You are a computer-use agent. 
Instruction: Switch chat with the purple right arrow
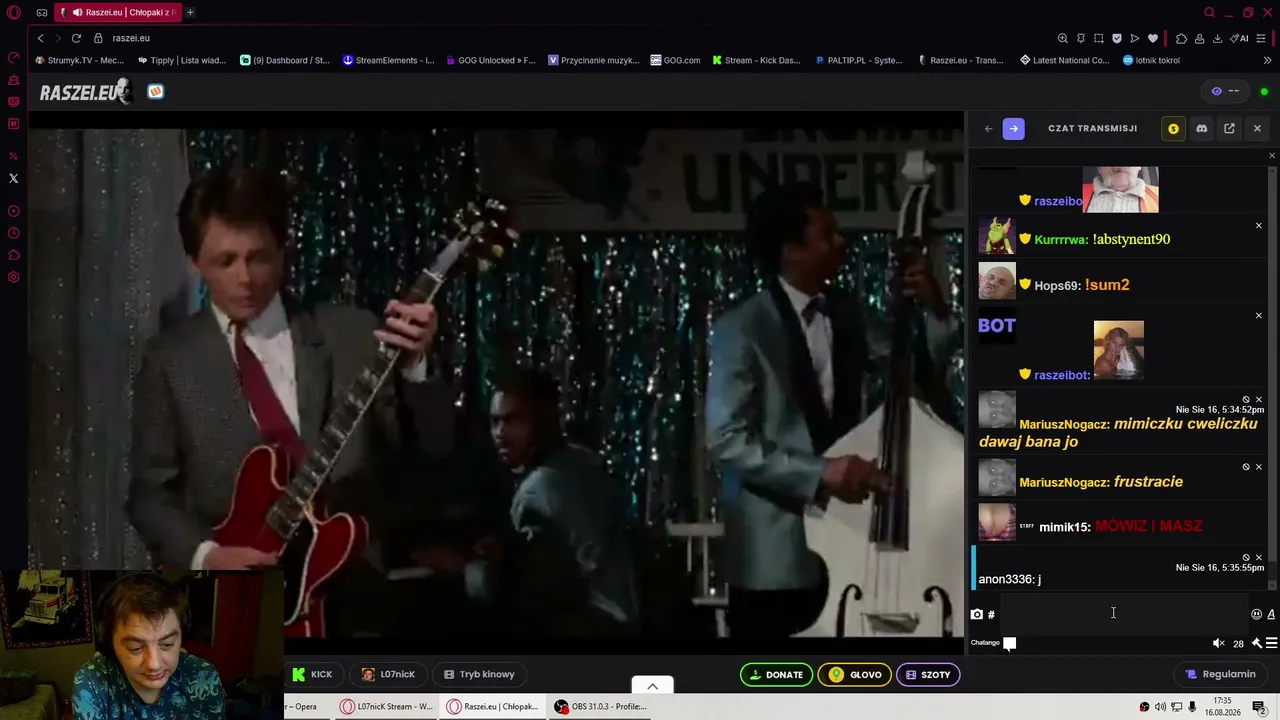(1013, 128)
